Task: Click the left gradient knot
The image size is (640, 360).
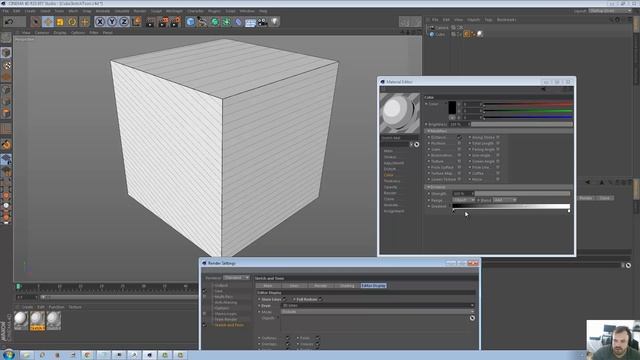Action: point(453,211)
